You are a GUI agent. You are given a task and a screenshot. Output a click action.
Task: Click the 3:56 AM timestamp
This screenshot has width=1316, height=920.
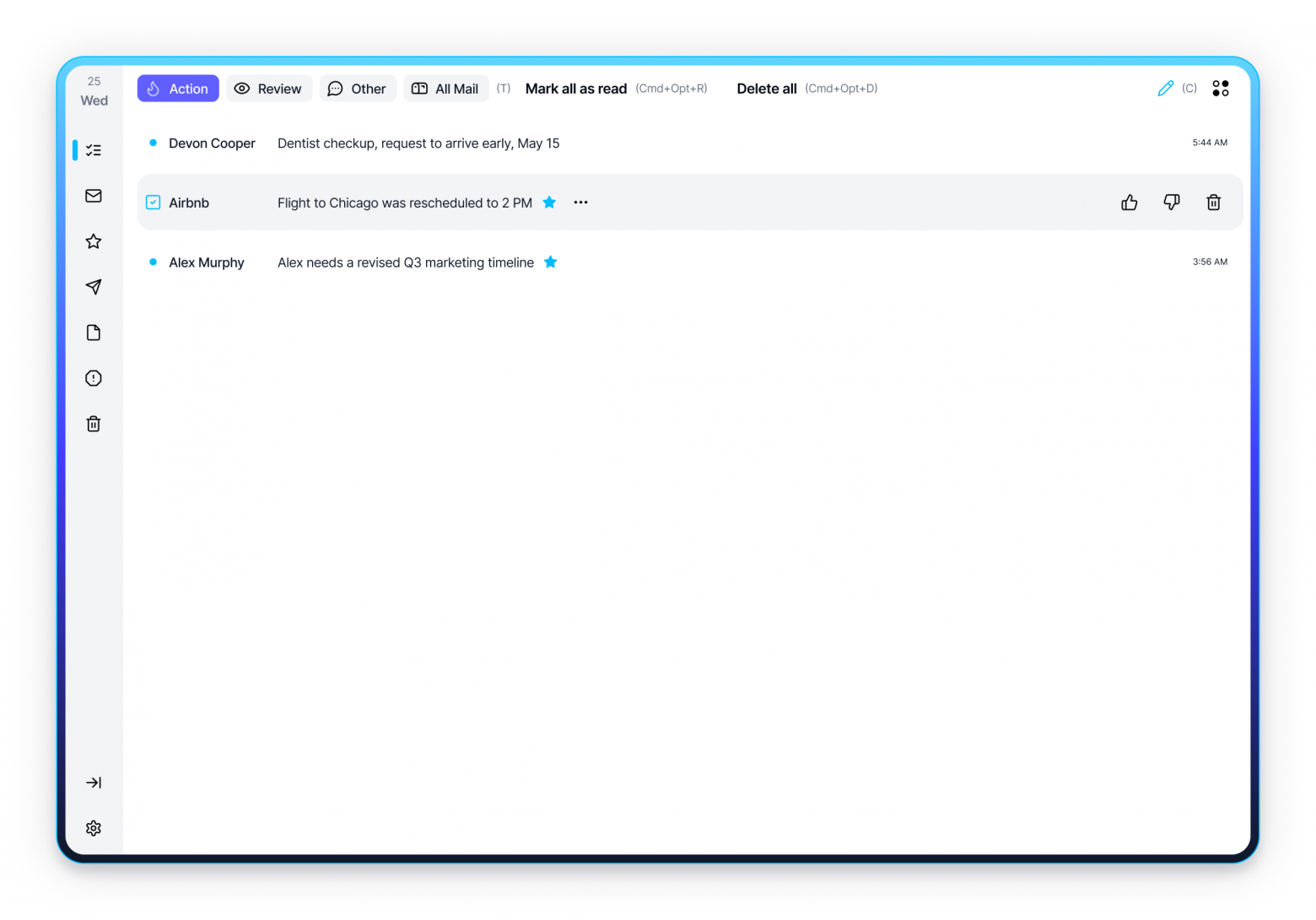[1210, 262]
